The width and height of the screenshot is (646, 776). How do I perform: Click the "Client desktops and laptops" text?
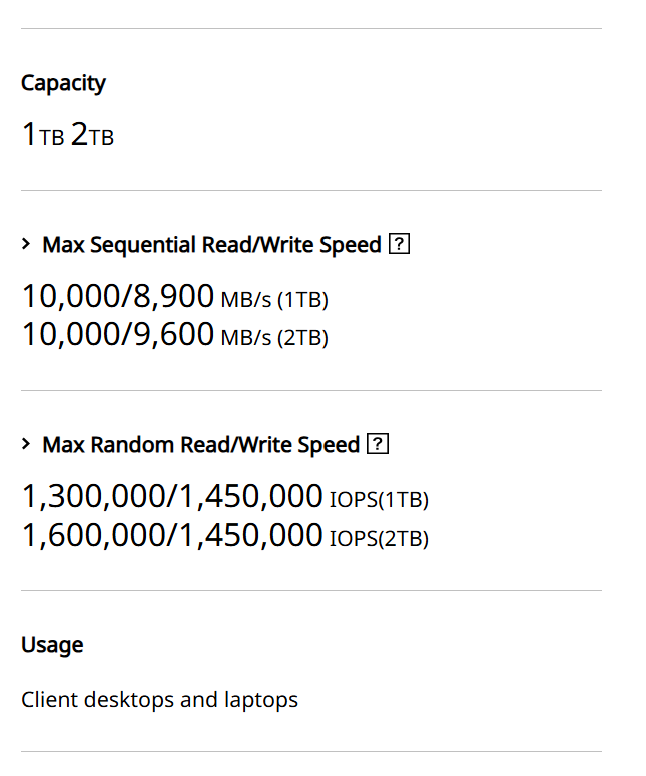[159, 699]
